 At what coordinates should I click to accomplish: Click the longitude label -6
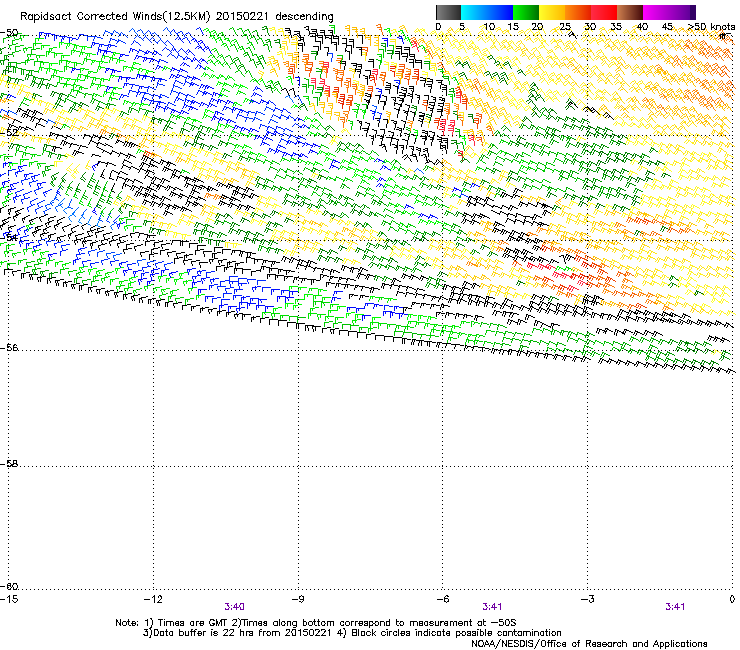pyautogui.click(x=442, y=599)
